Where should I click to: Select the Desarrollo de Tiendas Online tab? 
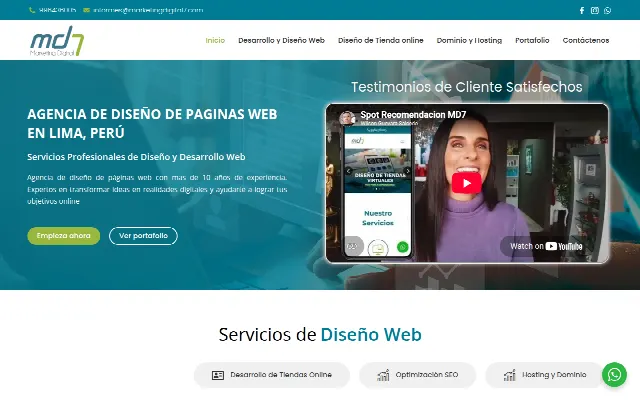pos(272,375)
